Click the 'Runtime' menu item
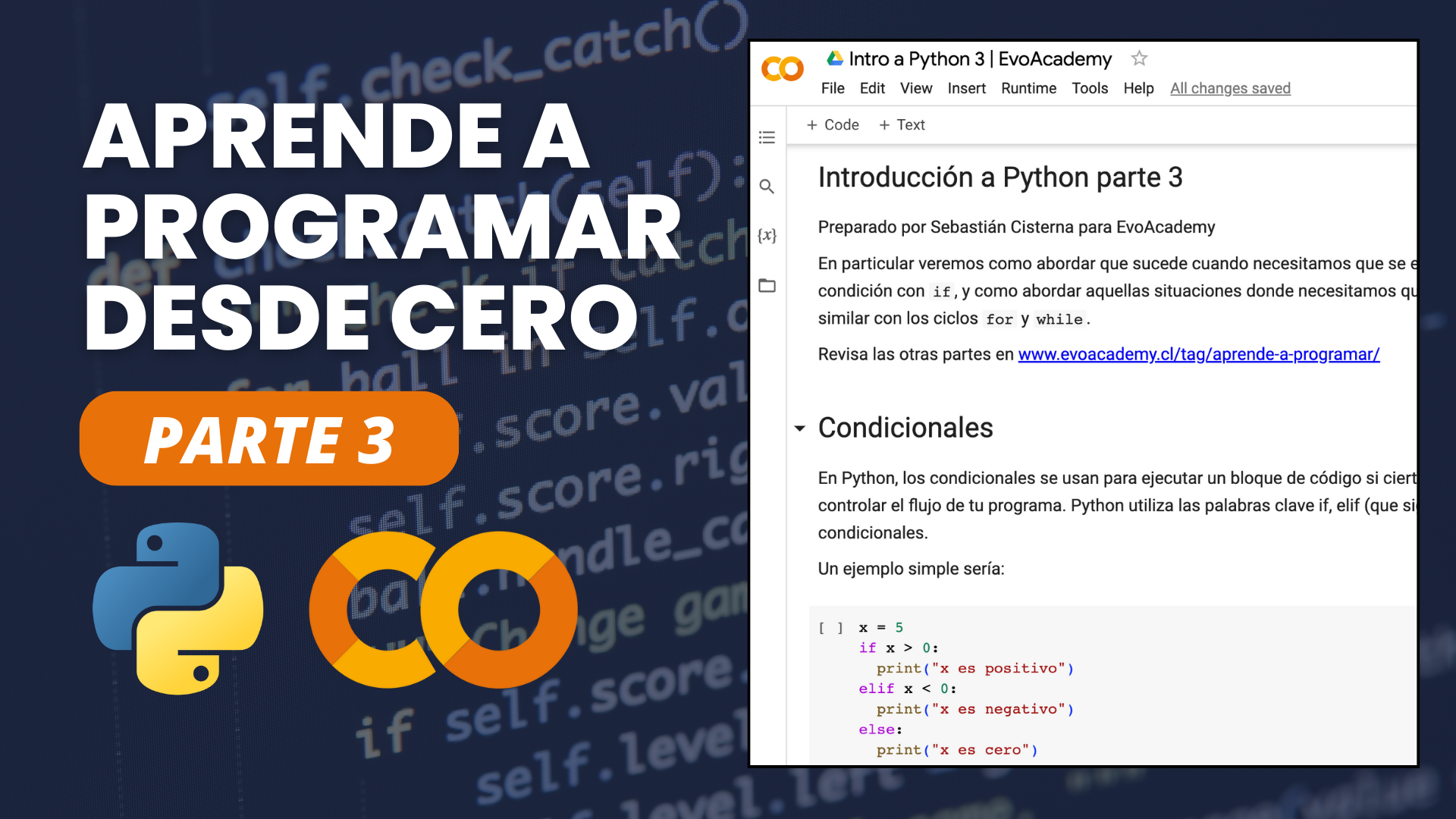The image size is (1456, 819). 1029,88
